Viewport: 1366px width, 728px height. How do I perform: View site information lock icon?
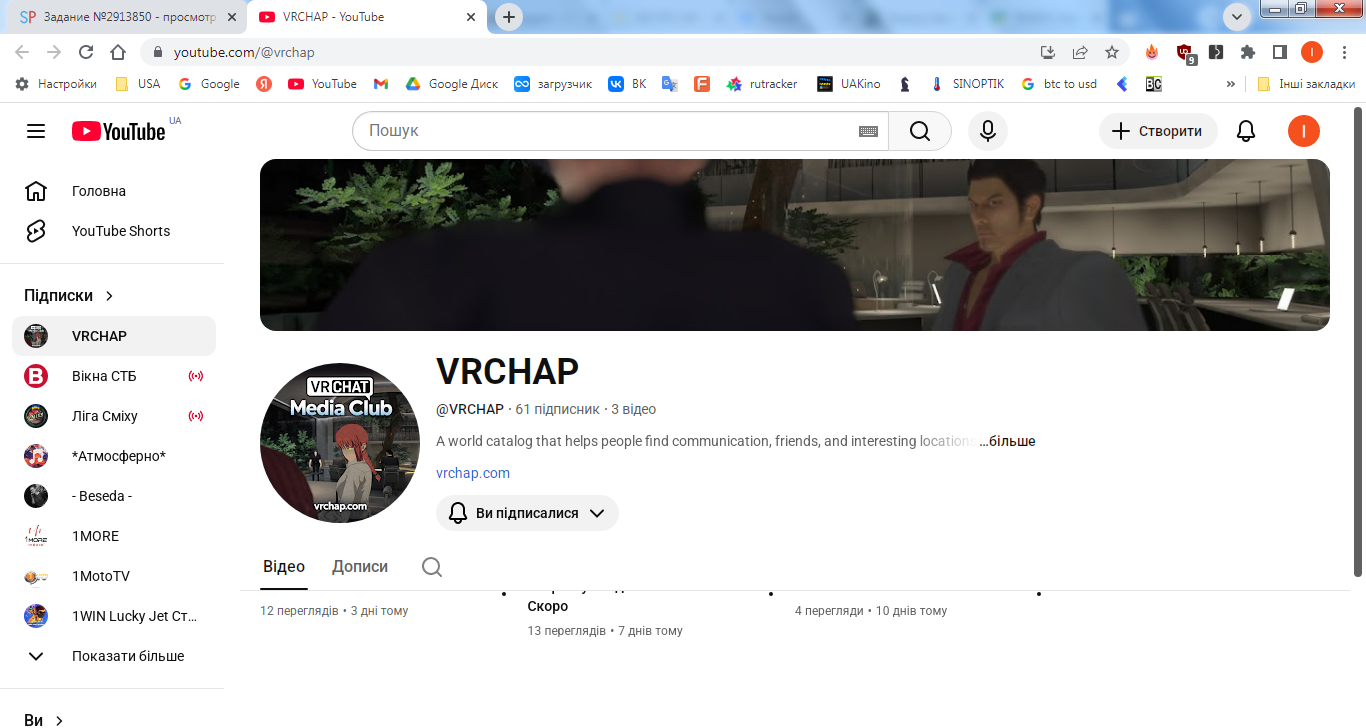click(x=157, y=52)
